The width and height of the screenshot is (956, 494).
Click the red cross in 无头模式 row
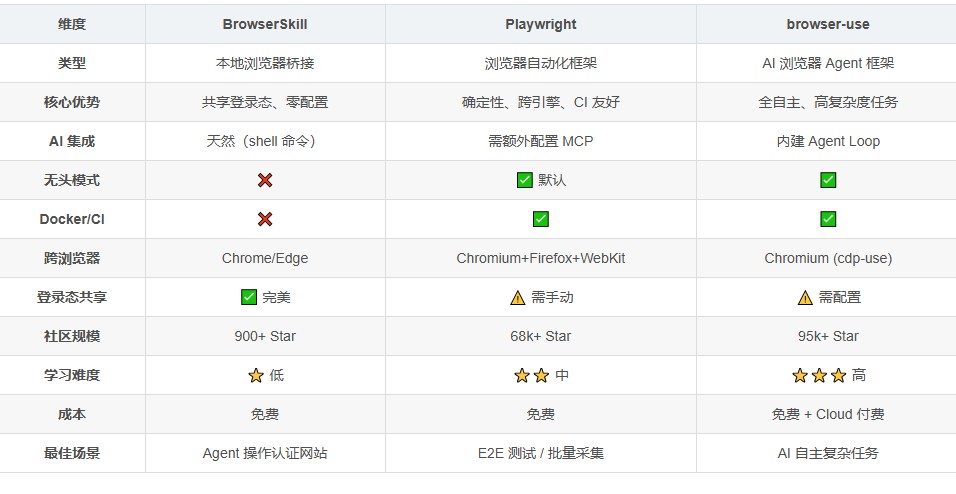pyautogui.click(x=265, y=180)
